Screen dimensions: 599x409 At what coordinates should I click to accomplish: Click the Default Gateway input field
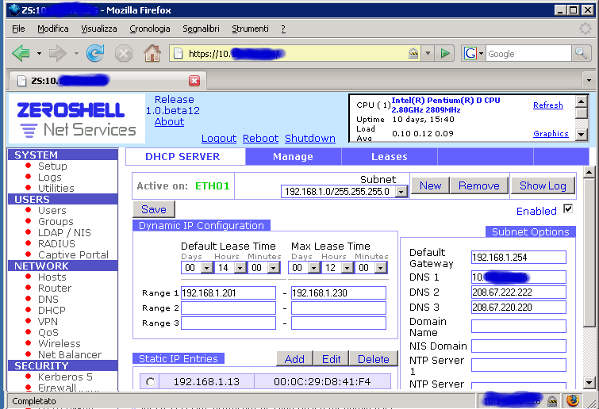pos(518,257)
